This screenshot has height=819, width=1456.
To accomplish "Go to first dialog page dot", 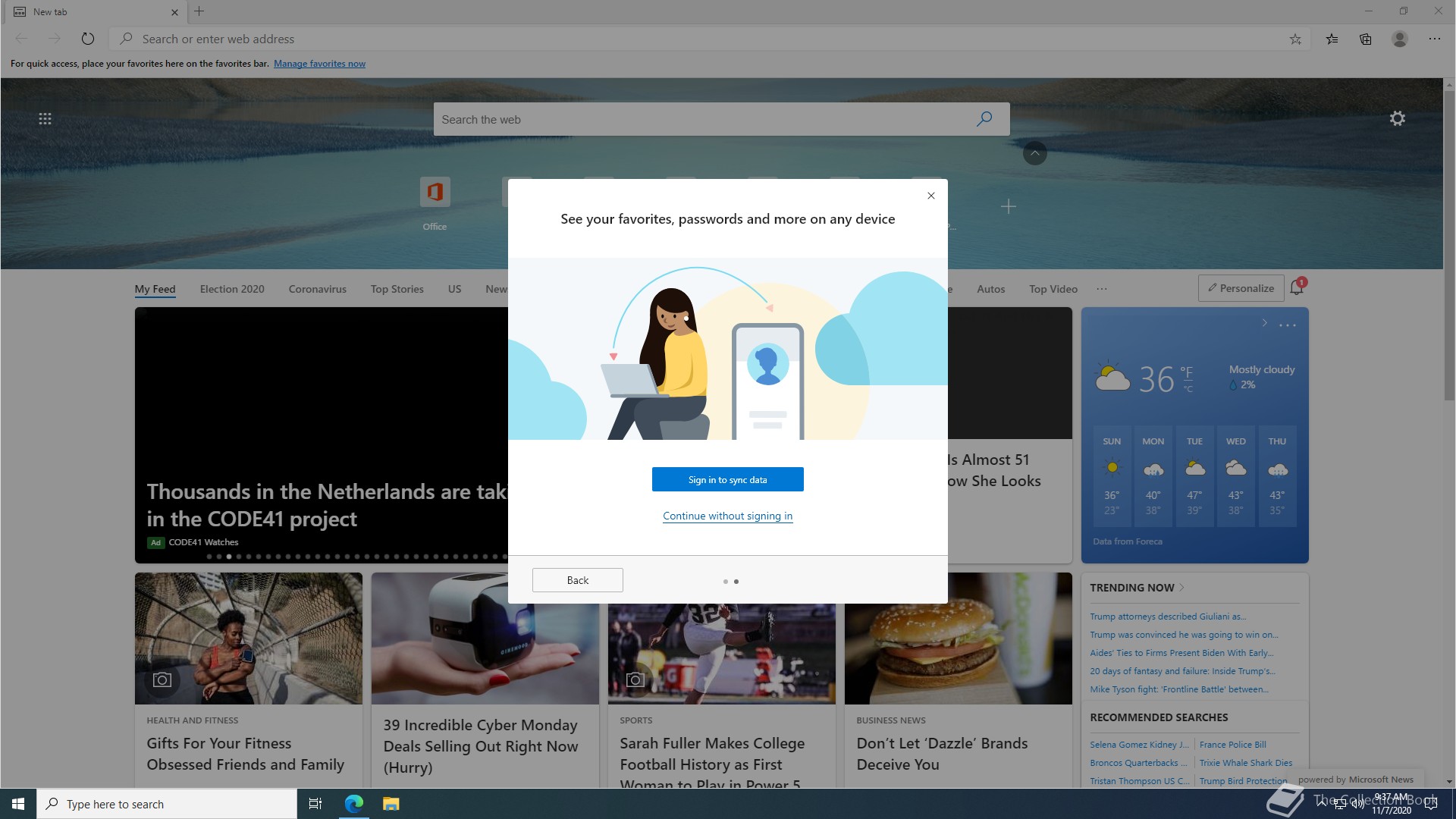I will click(726, 582).
